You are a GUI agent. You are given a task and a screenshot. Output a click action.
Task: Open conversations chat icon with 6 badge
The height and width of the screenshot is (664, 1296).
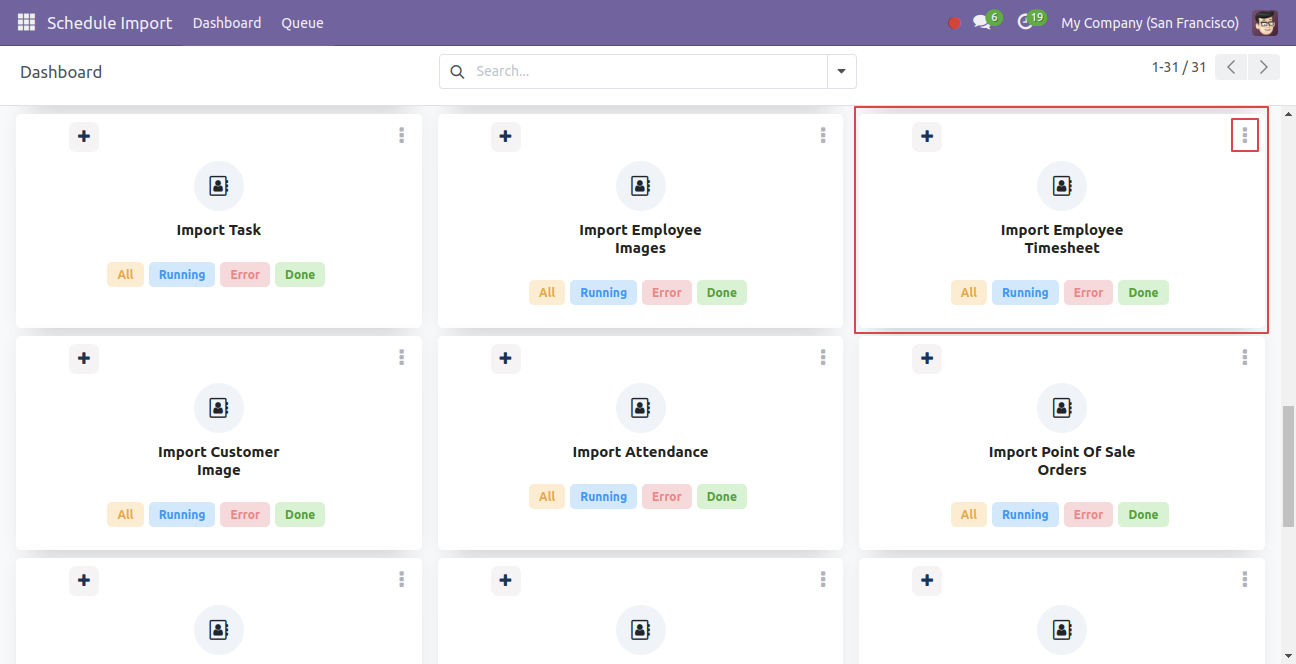pyautogui.click(x=982, y=22)
